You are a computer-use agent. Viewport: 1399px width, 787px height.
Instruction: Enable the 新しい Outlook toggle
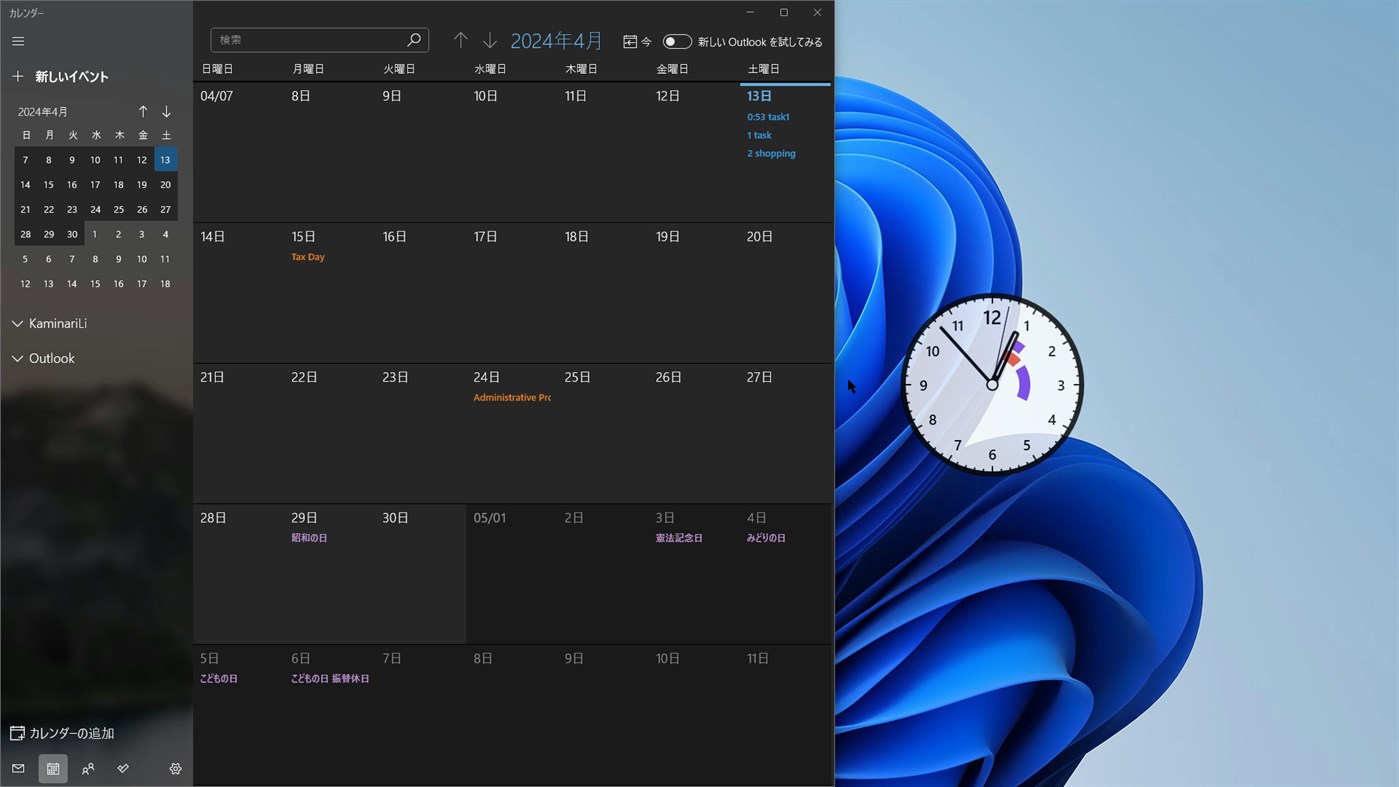[x=677, y=41]
